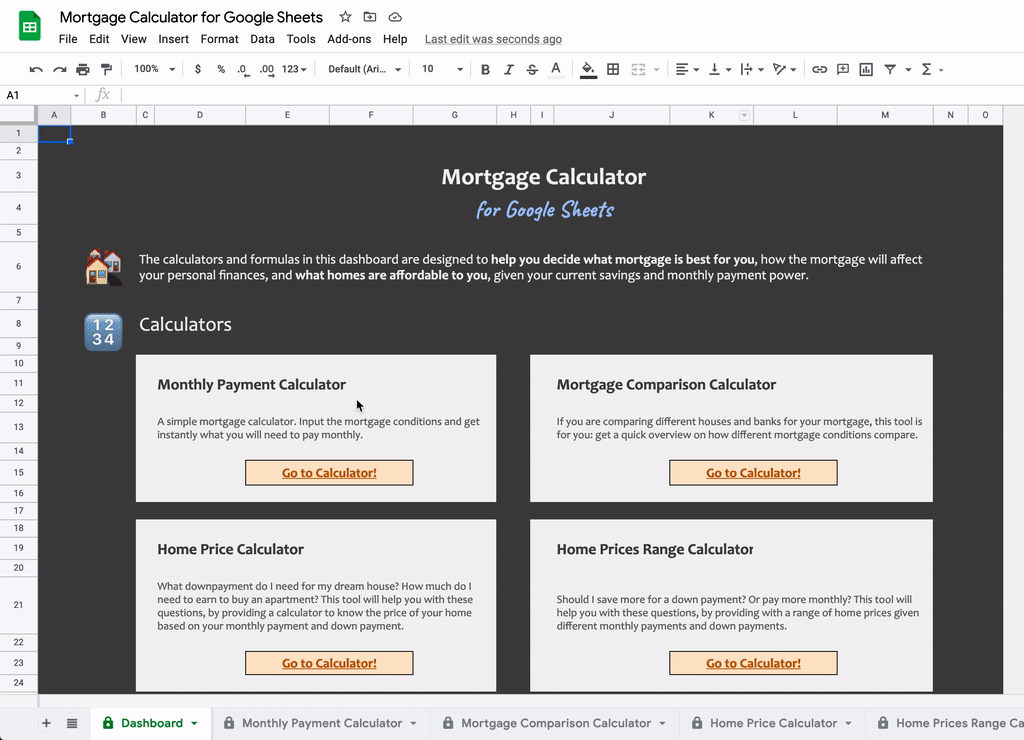Viewport: 1024px width, 740px height.
Task: Open the Functions sigma menu
Action: pos(927,69)
